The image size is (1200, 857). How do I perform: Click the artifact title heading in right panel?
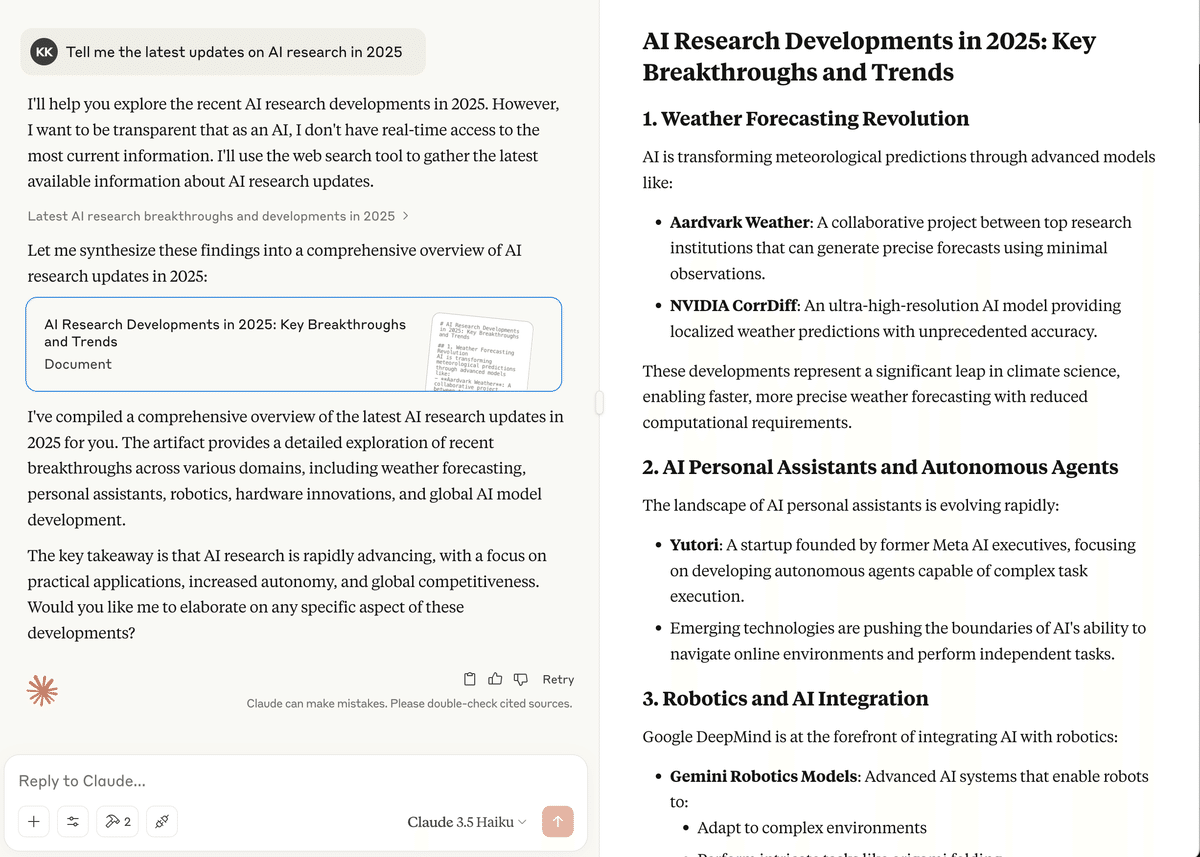[x=868, y=57]
